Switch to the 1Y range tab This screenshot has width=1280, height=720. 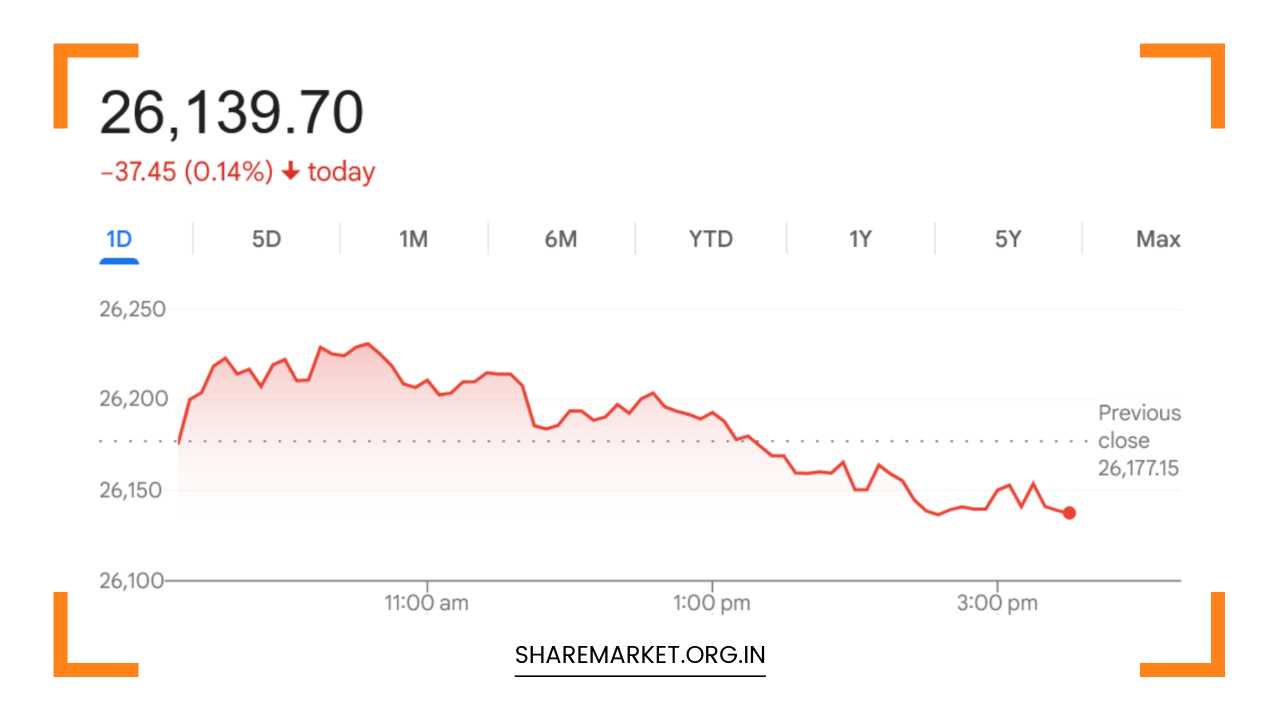pyautogui.click(x=860, y=240)
